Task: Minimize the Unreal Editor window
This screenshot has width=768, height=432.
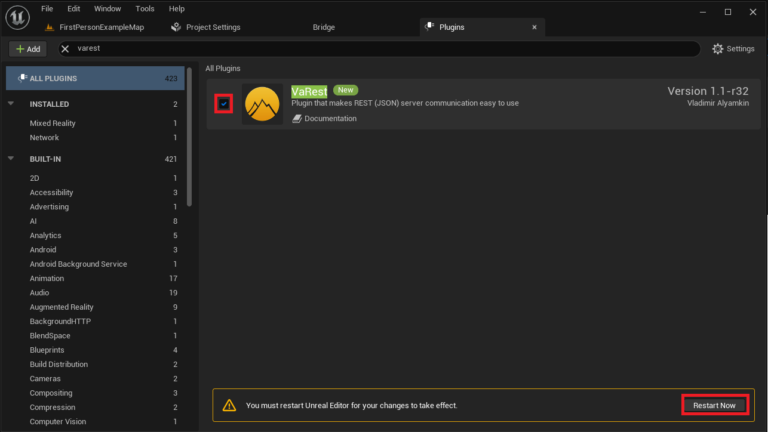Action: (x=703, y=12)
